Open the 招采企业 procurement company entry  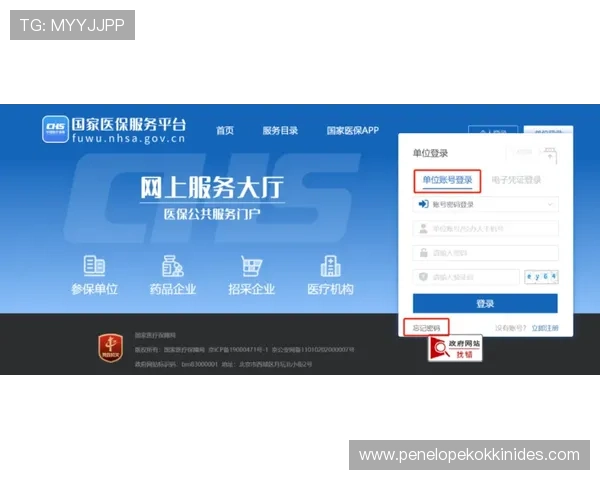[251, 275]
